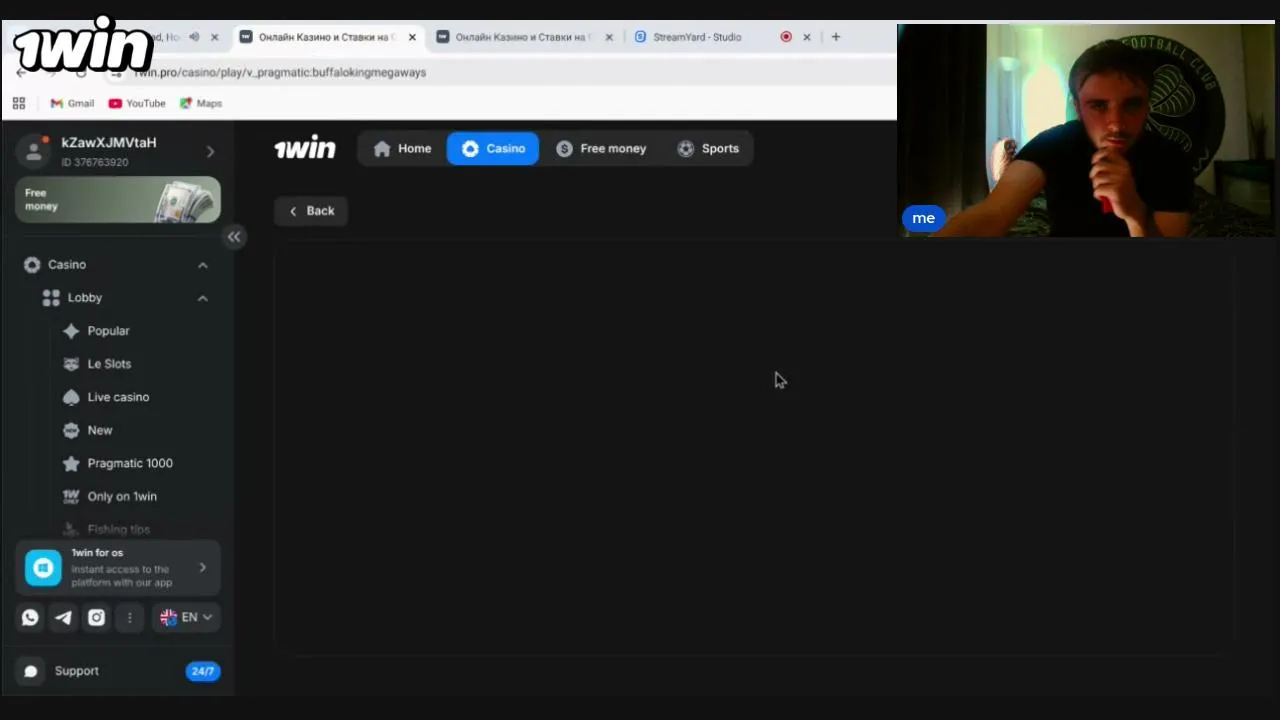Viewport: 1280px width, 720px height.
Task: Click the Back button
Action: point(311,211)
